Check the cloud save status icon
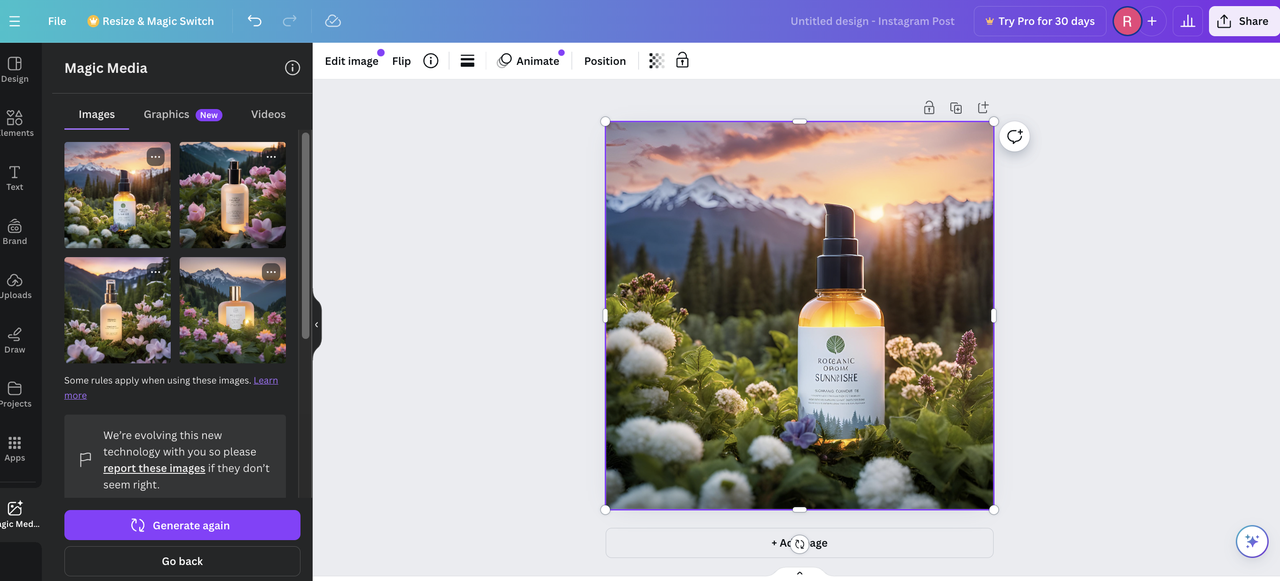1280x581 pixels. tap(333, 21)
